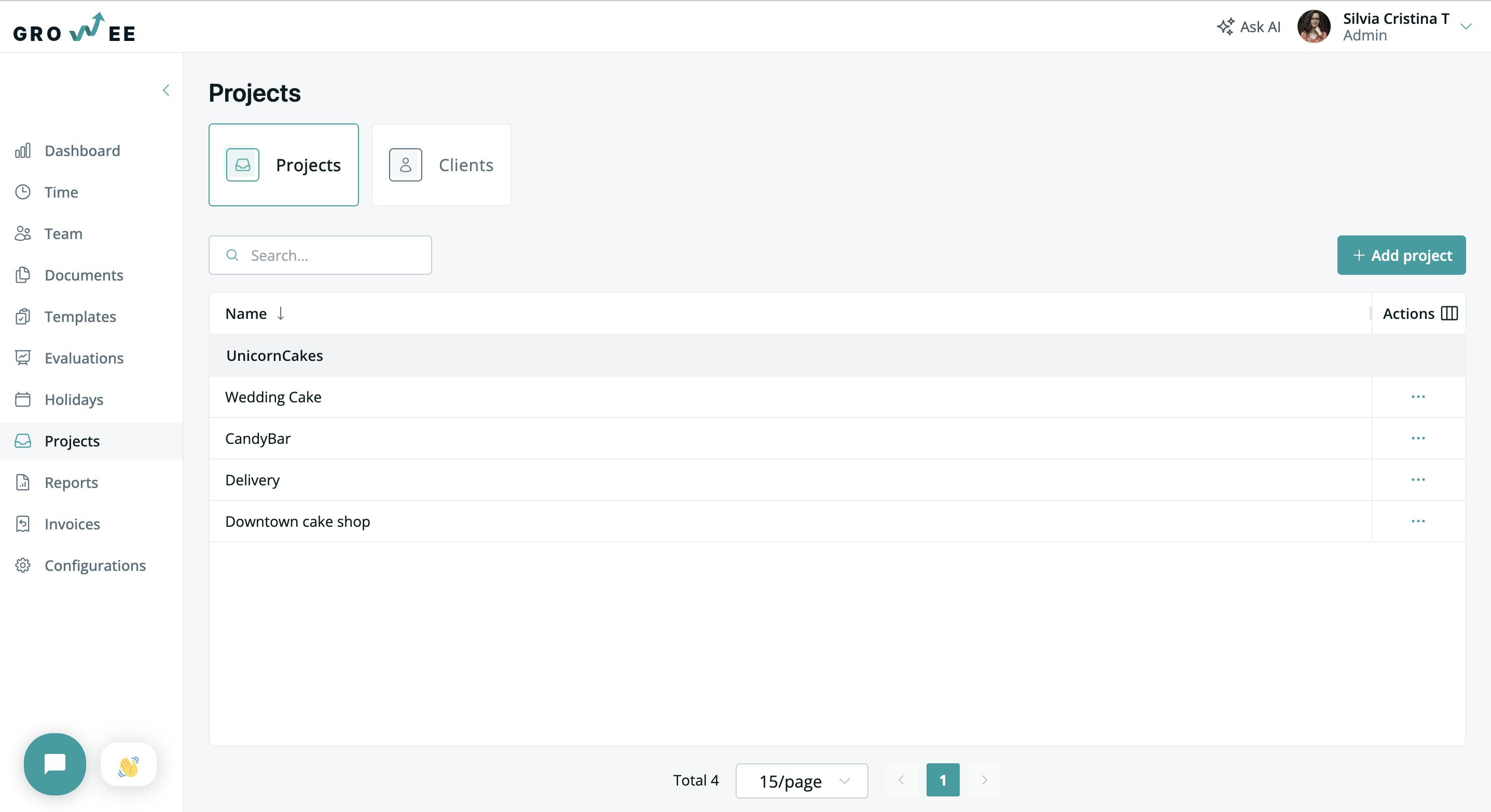Click Add project button

[x=1402, y=254]
